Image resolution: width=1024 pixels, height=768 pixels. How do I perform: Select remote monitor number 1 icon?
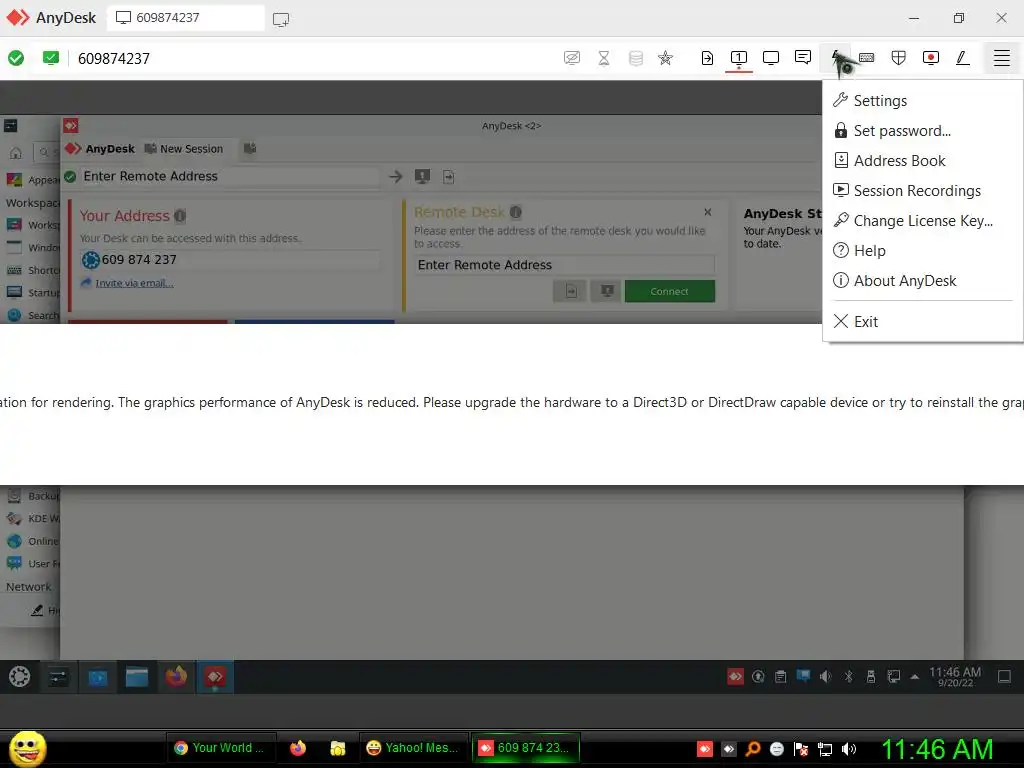coord(739,58)
